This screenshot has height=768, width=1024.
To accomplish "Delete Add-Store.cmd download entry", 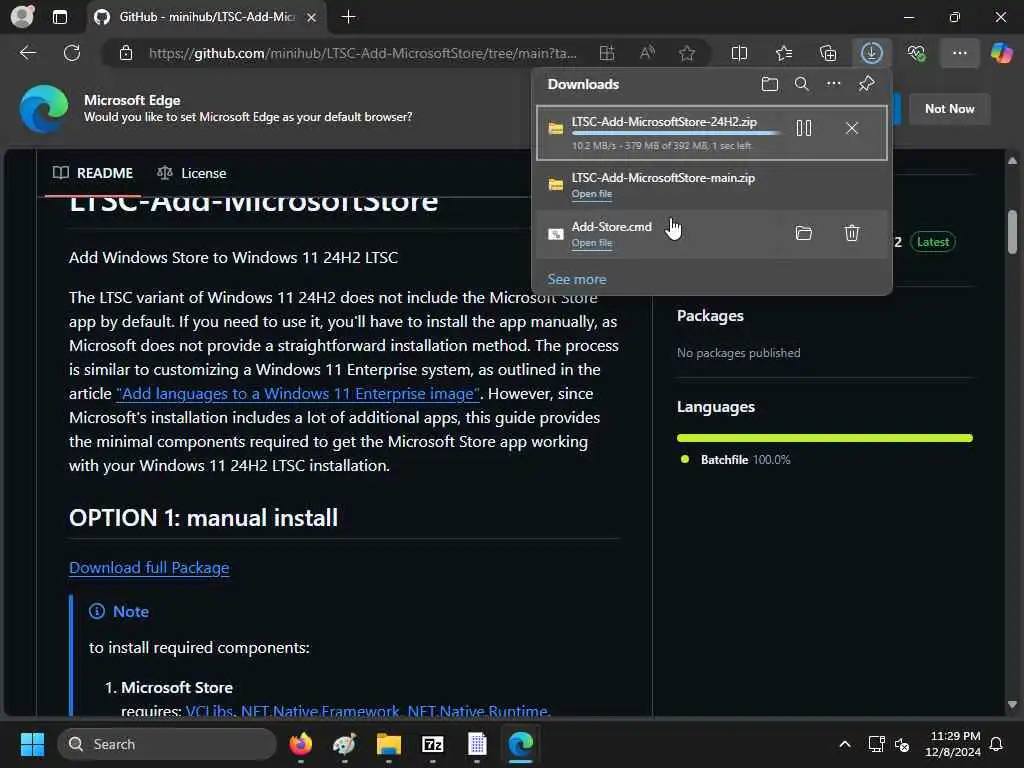I will [852, 233].
